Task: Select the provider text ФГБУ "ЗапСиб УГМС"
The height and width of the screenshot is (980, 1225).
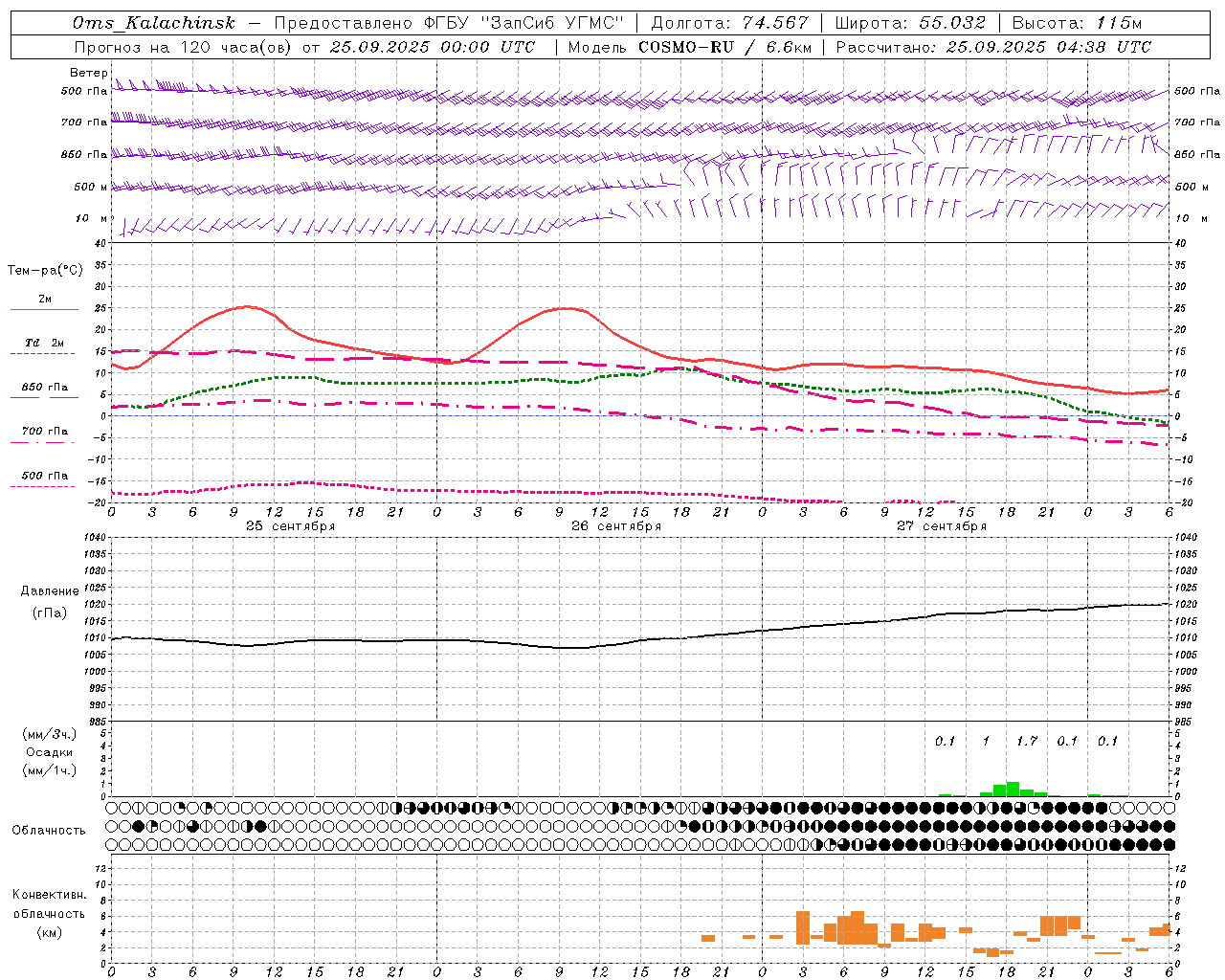Action: tap(523, 23)
